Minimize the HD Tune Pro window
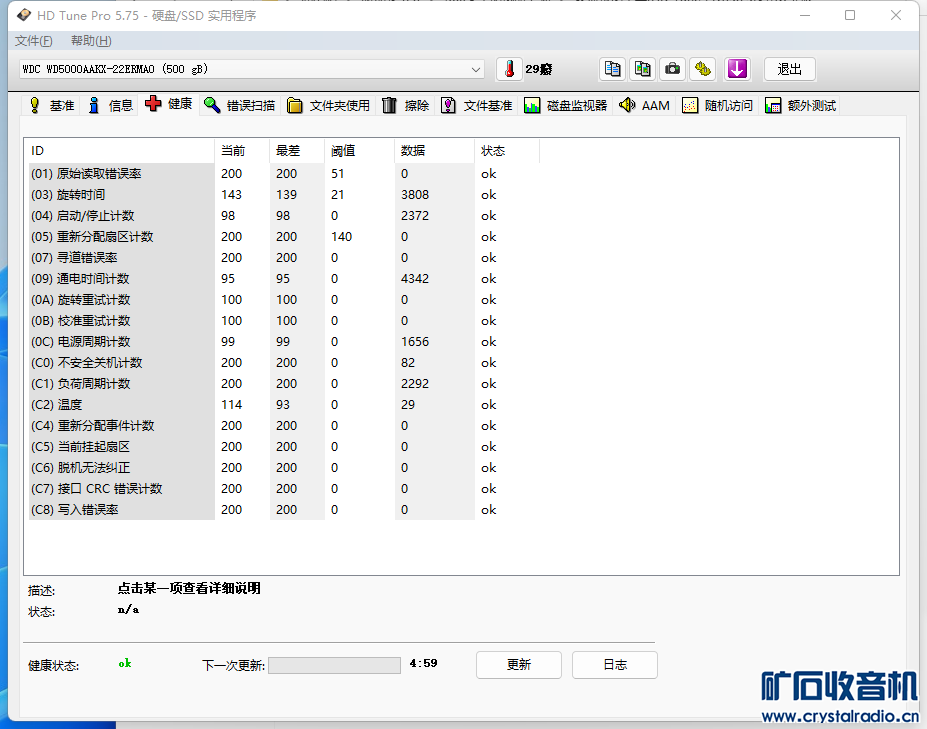Screen dimensions: 927x729 pyautogui.click(x=805, y=15)
